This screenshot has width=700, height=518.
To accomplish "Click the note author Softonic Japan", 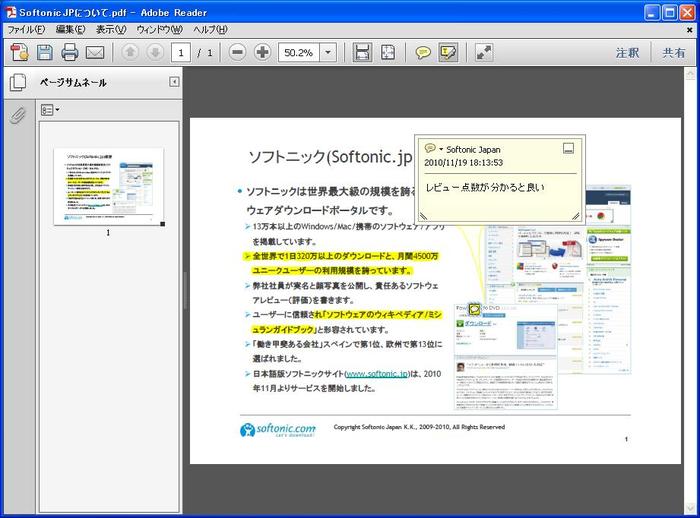I will click(x=473, y=150).
